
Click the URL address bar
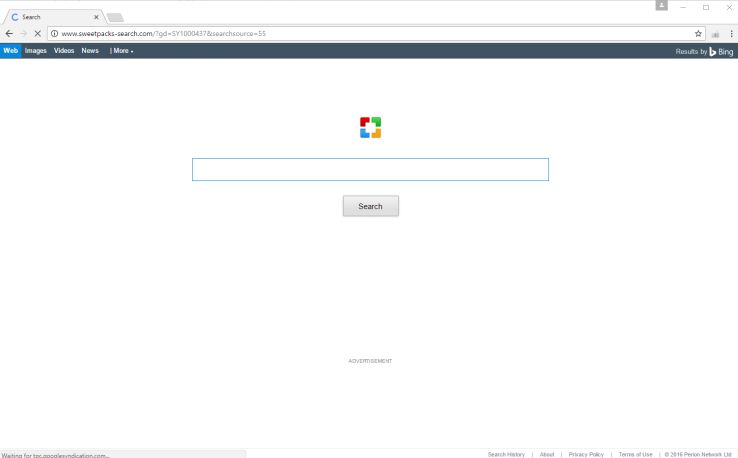click(377, 33)
